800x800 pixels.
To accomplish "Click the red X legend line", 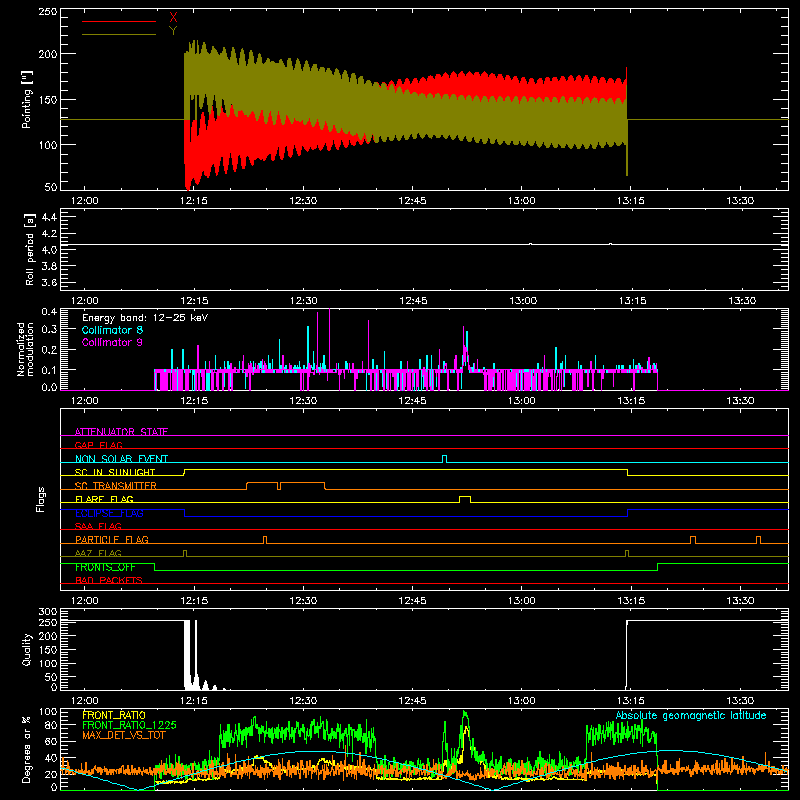I will coord(119,21).
